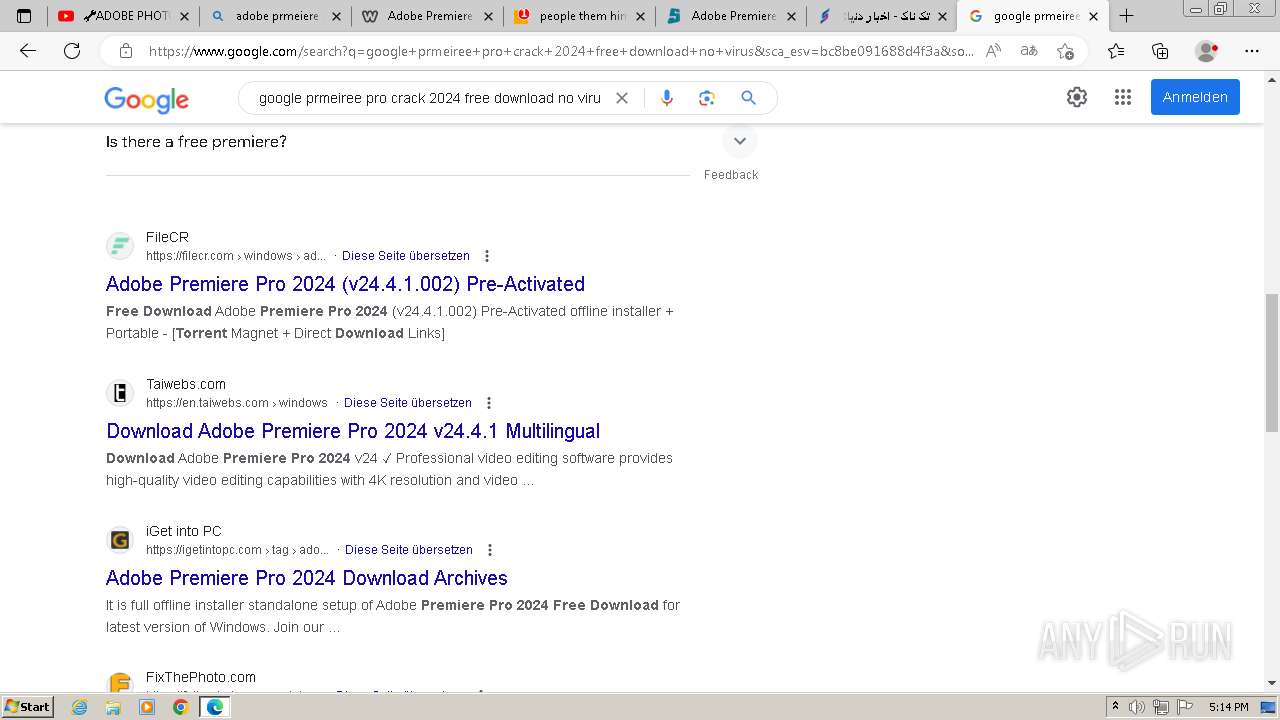
Task: Submit search with magnifier icon
Action: (748, 98)
